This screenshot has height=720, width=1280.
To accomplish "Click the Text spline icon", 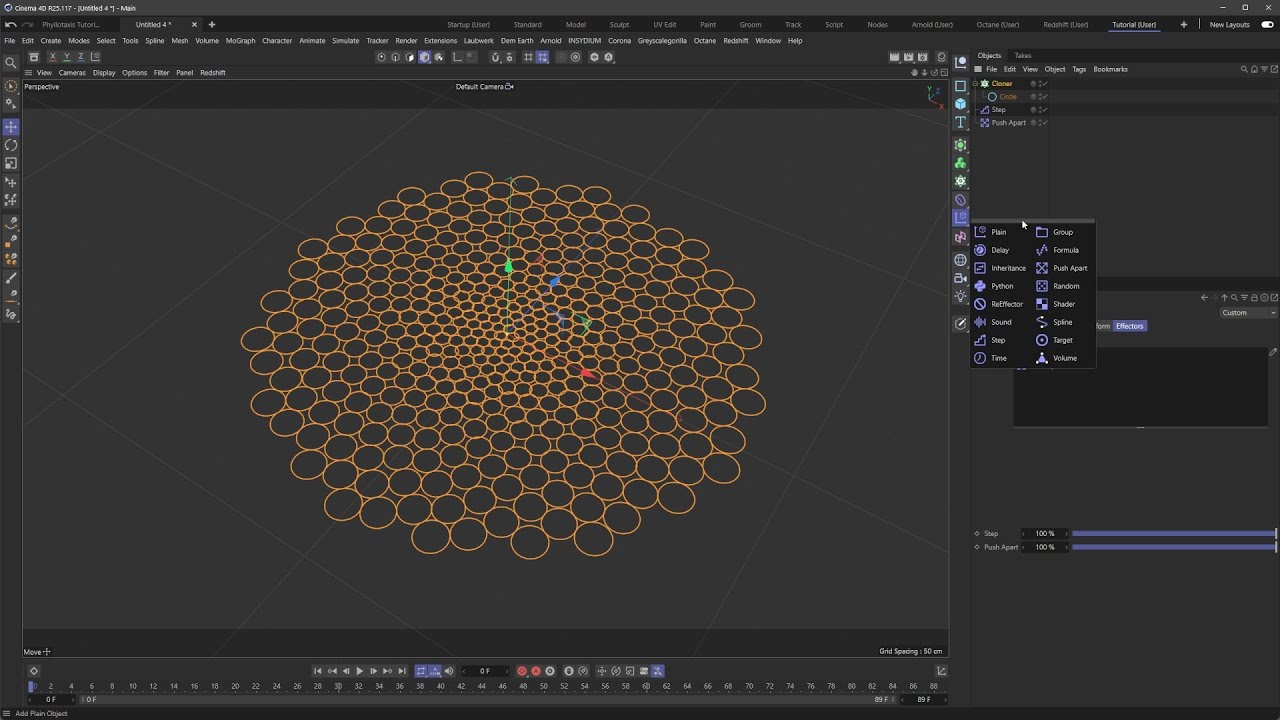I will click(x=960, y=122).
